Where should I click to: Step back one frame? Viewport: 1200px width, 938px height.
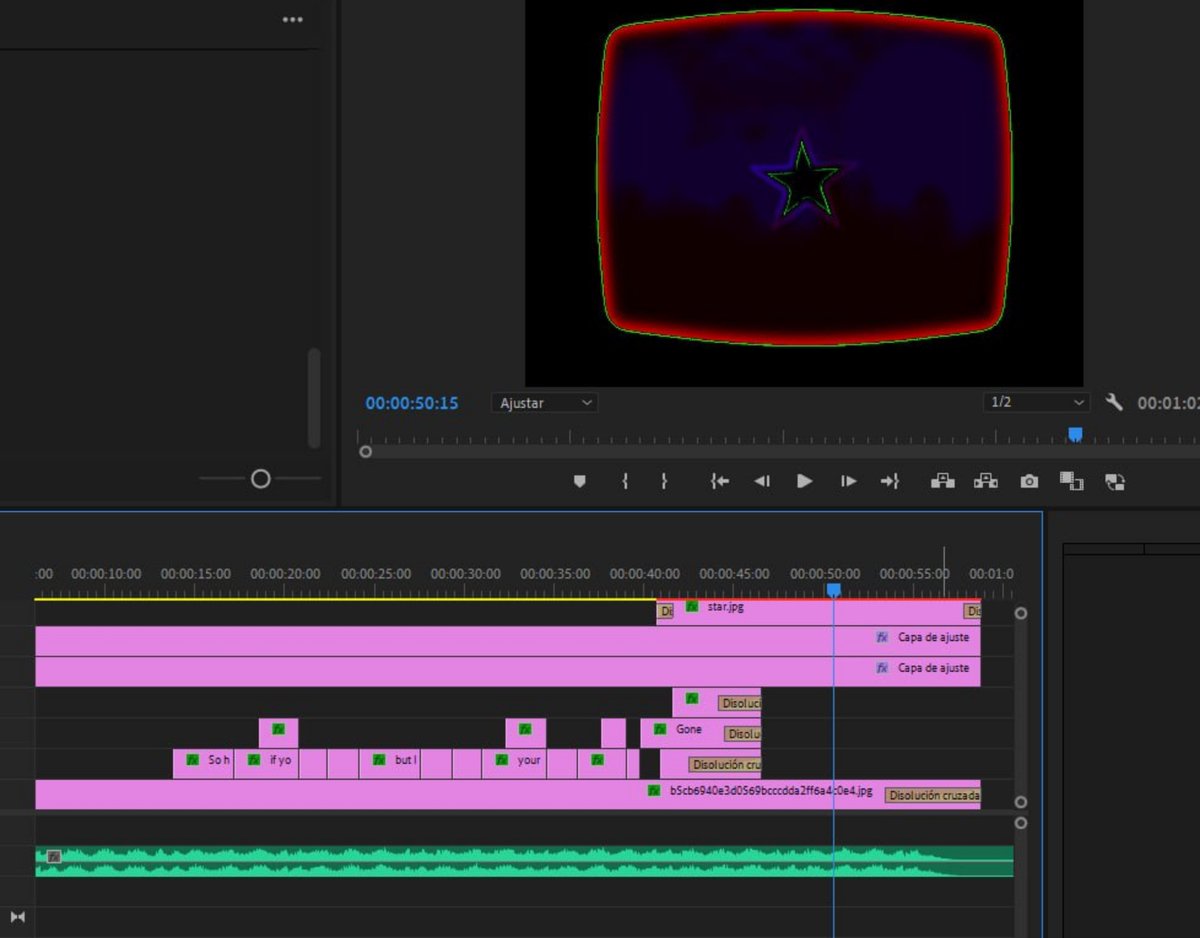pyautogui.click(x=762, y=481)
